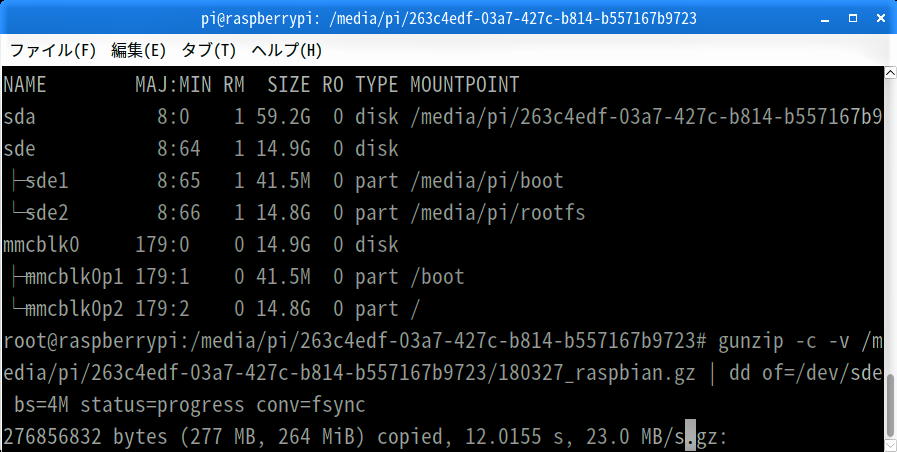
Task: Click the sde1 partition name
Action: 47,181
